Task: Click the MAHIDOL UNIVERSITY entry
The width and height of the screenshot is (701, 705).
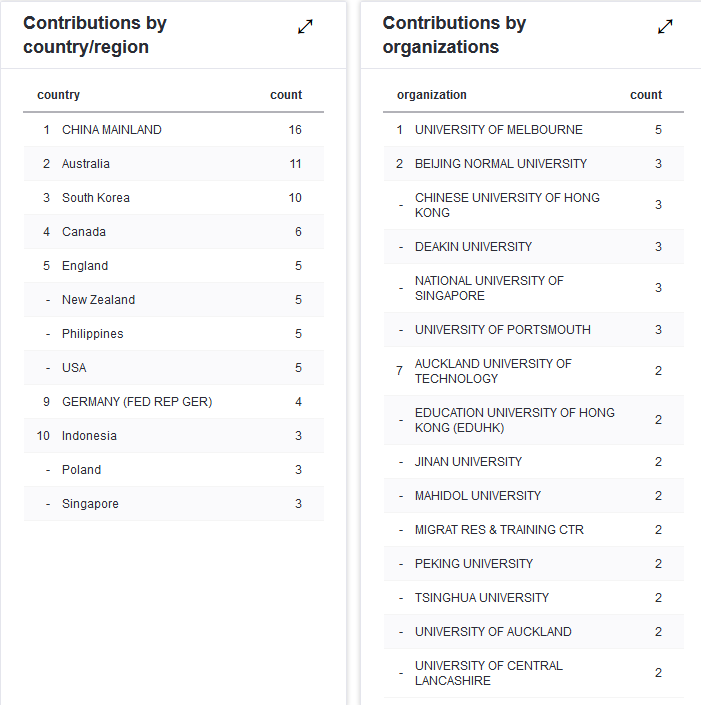Action: click(478, 496)
